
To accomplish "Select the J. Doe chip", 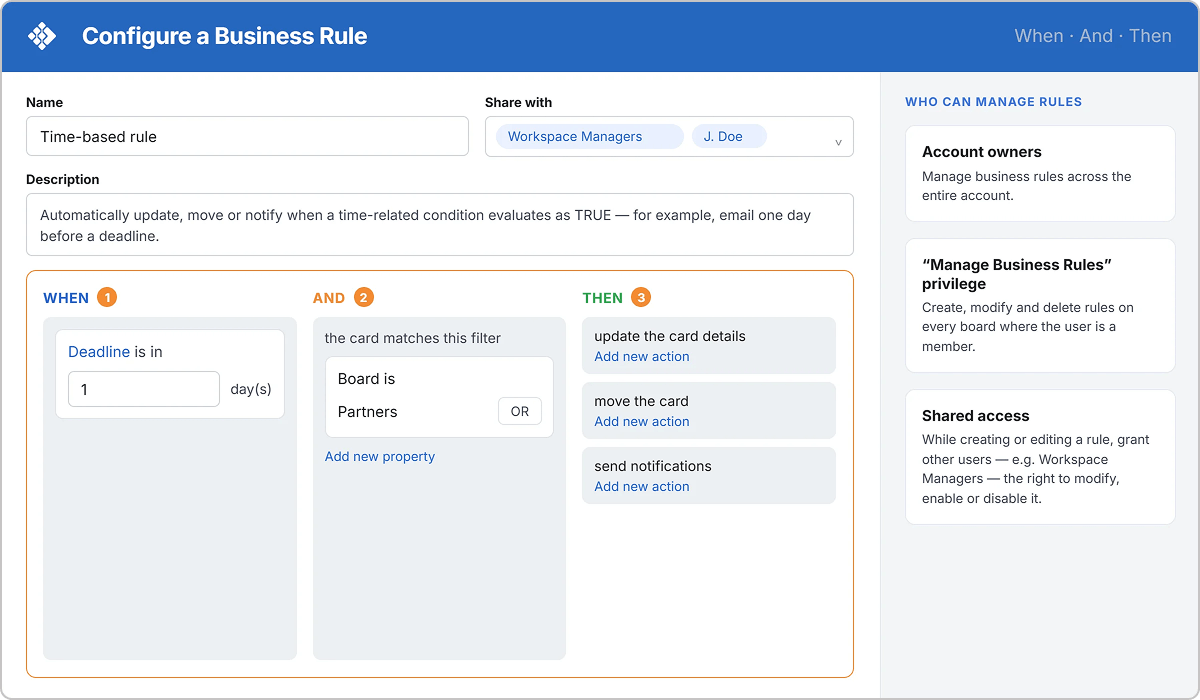I will click(x=729, y=136).
